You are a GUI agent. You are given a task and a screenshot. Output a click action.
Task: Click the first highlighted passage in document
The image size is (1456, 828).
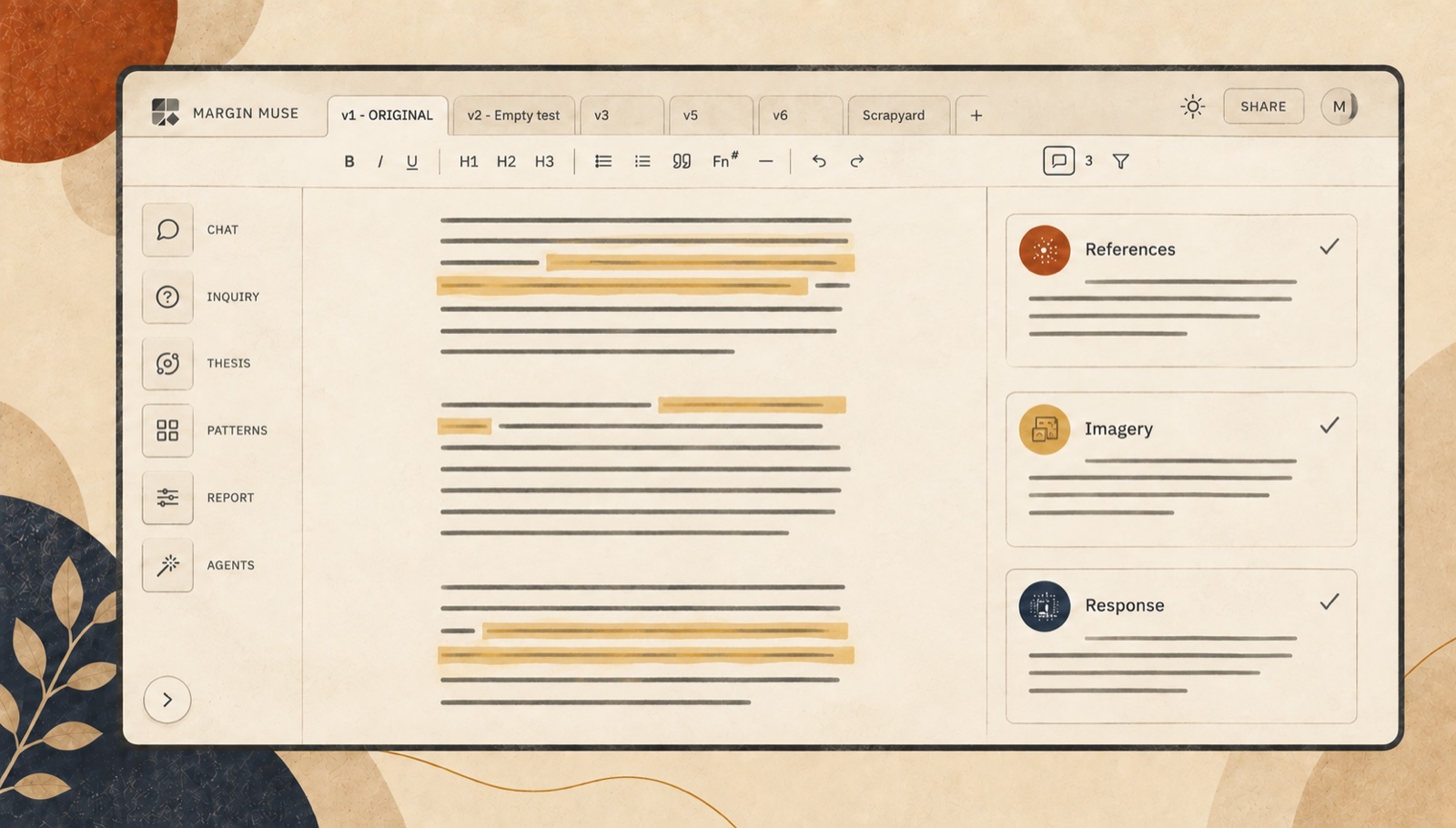699,263
